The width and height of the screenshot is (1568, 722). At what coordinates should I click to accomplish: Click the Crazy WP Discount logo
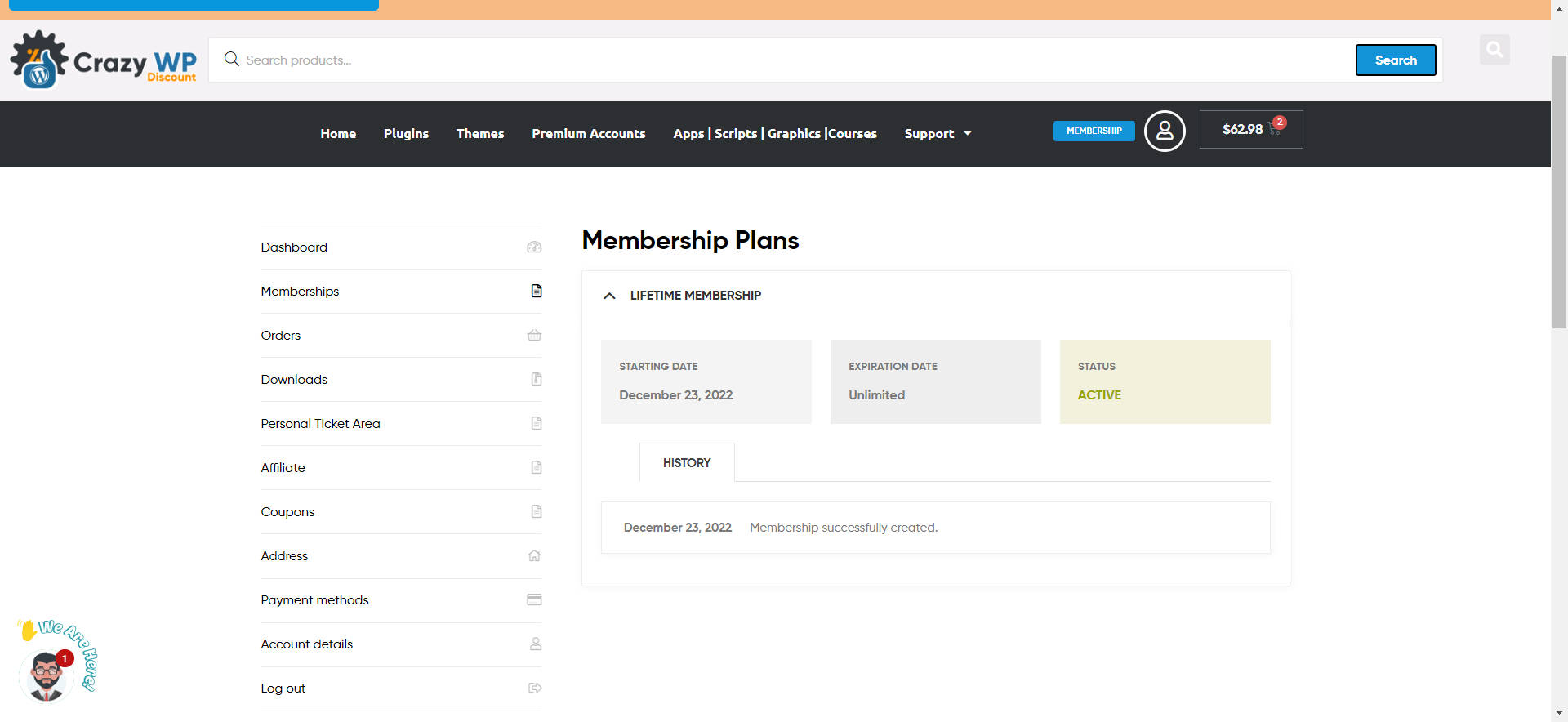click(103, 60)
